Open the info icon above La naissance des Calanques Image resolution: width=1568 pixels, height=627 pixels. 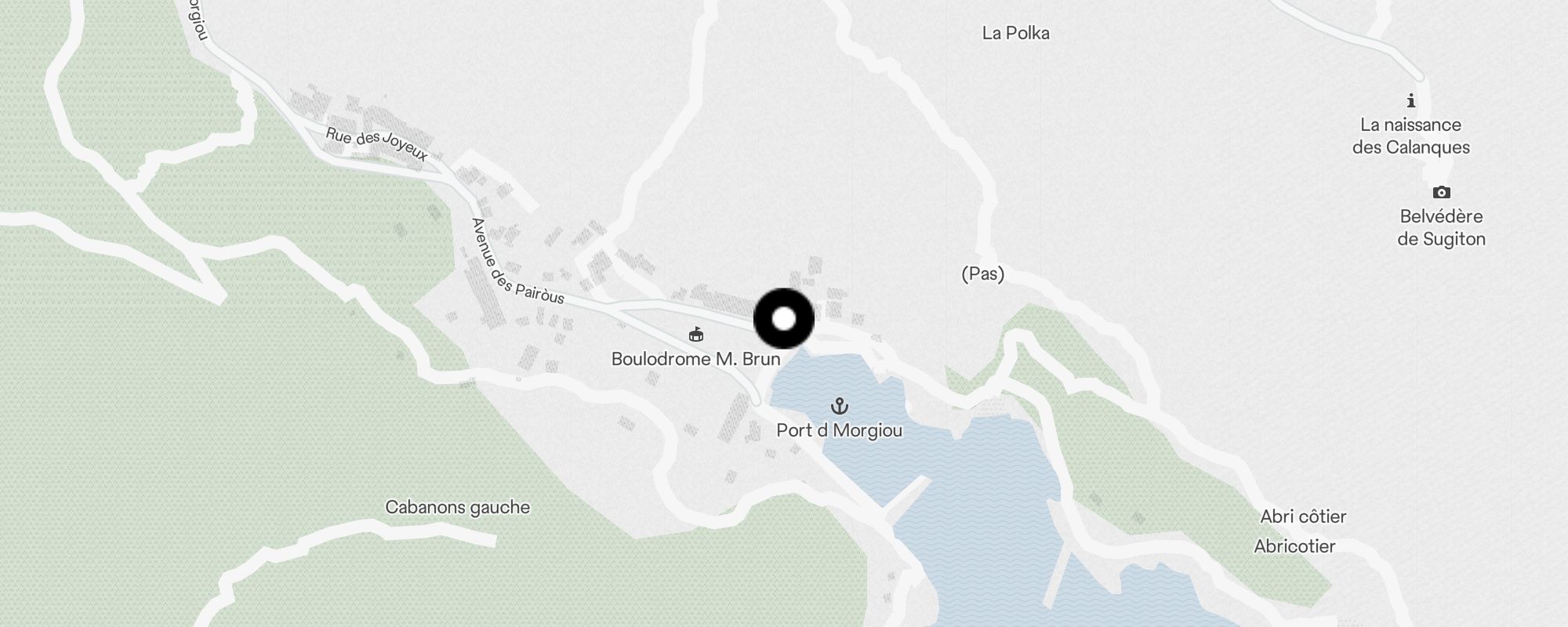click(1411, 100)
